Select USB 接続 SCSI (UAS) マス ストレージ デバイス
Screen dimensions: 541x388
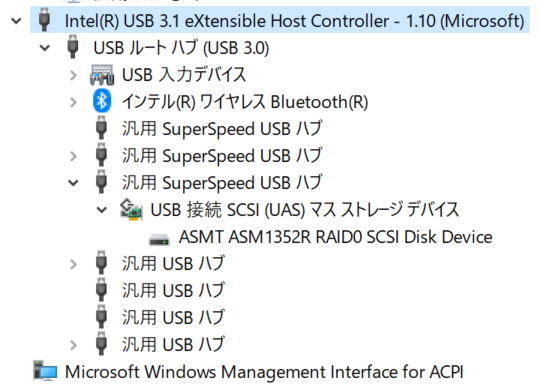coord(305,210)
